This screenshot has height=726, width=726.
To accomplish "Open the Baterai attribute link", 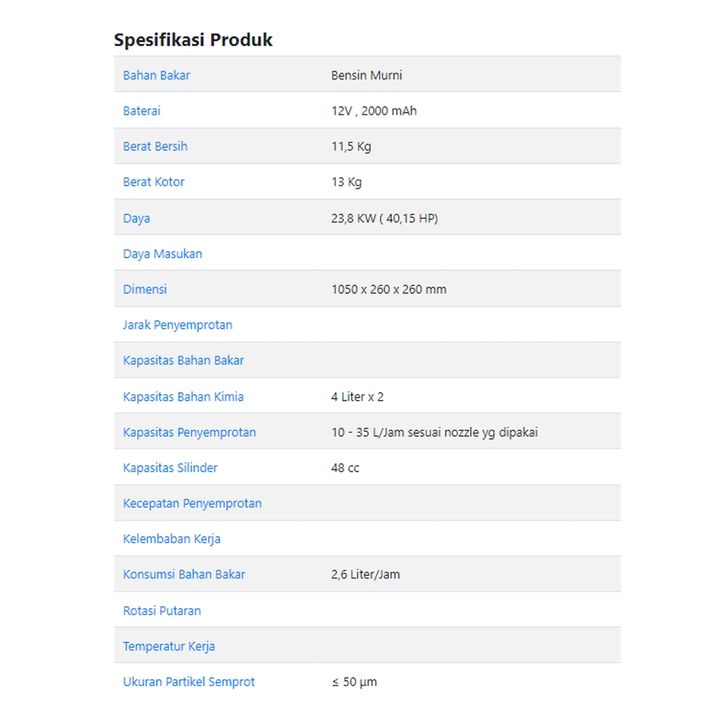I will [141, 111].
